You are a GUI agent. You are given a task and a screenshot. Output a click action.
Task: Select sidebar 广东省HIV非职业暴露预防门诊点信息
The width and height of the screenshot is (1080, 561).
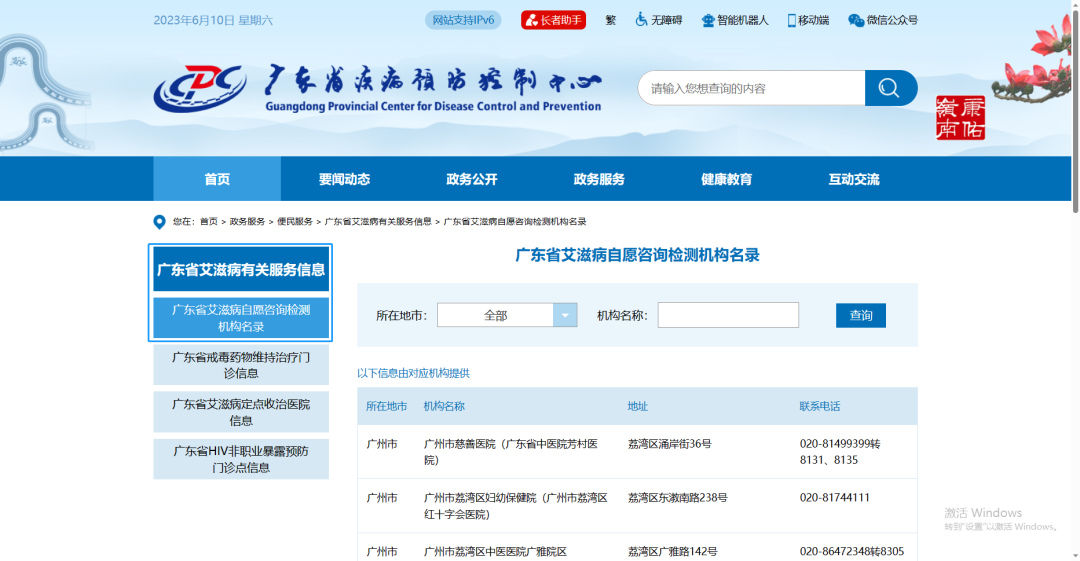(241, 459)
